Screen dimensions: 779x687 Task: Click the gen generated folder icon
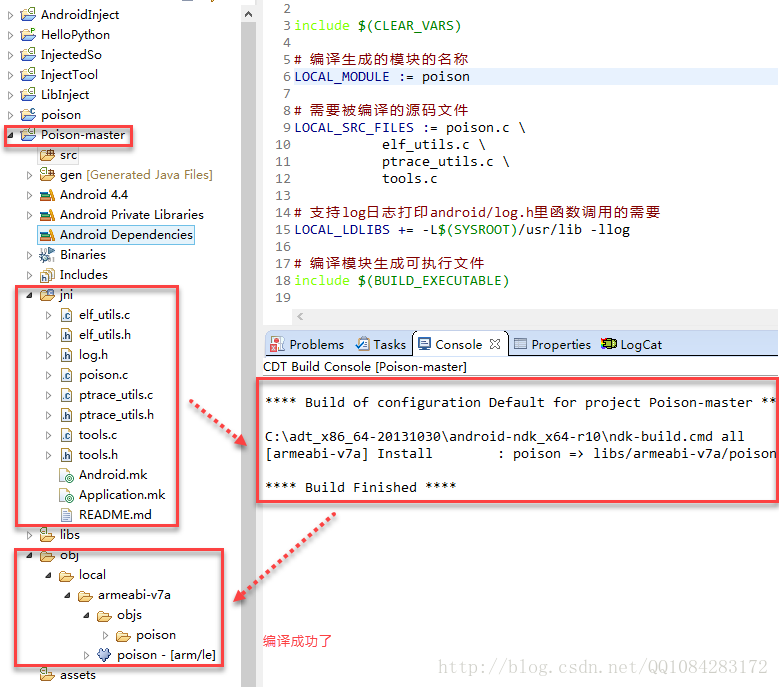(47, 174)
